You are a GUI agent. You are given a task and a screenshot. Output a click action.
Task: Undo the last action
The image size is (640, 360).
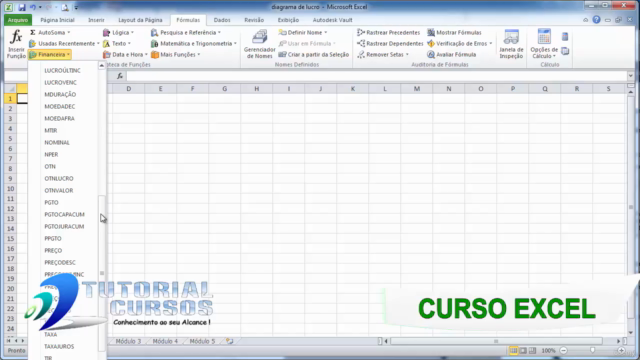point(33,7)
